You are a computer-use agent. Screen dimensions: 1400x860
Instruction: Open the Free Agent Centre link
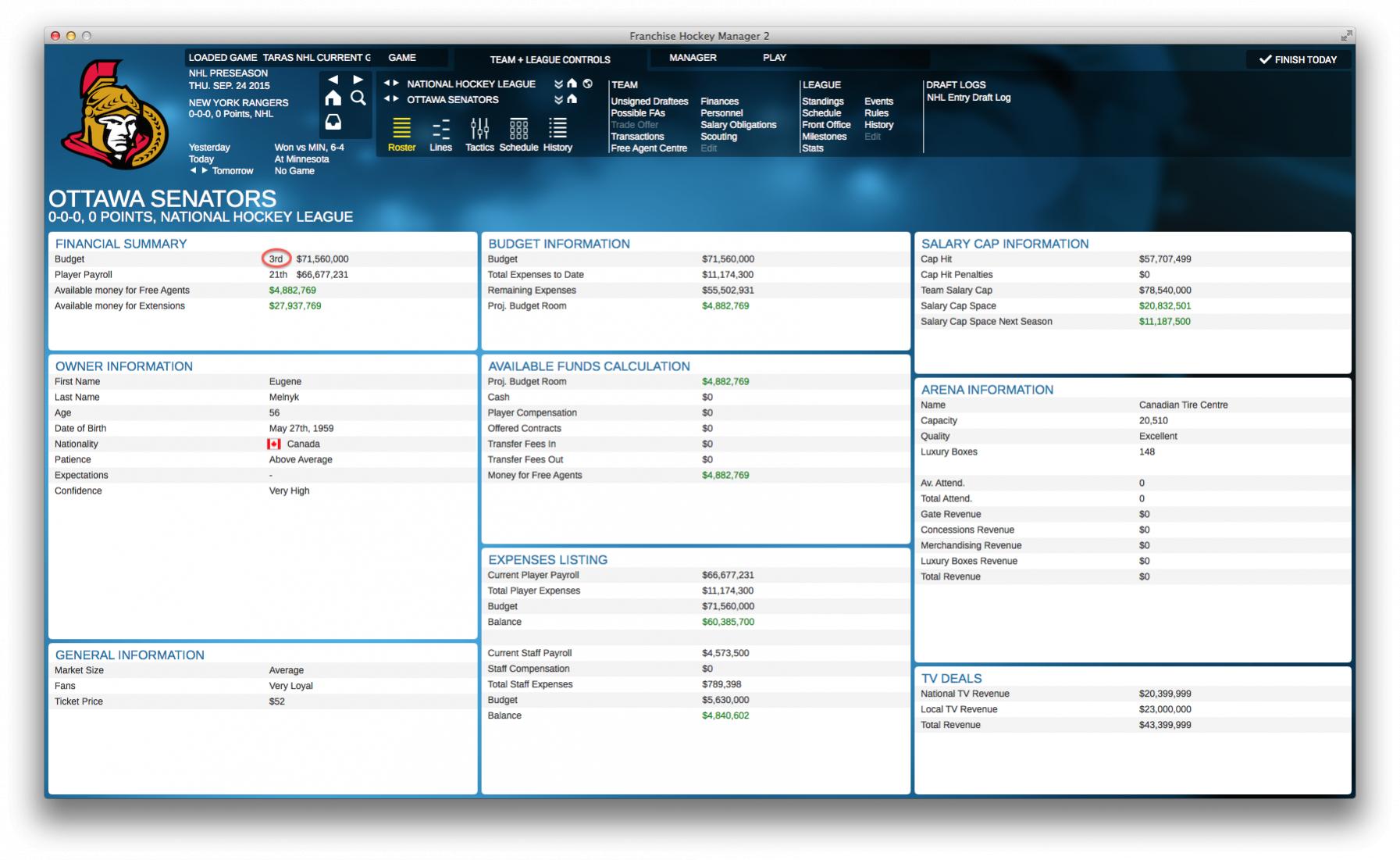pos(649,148)
